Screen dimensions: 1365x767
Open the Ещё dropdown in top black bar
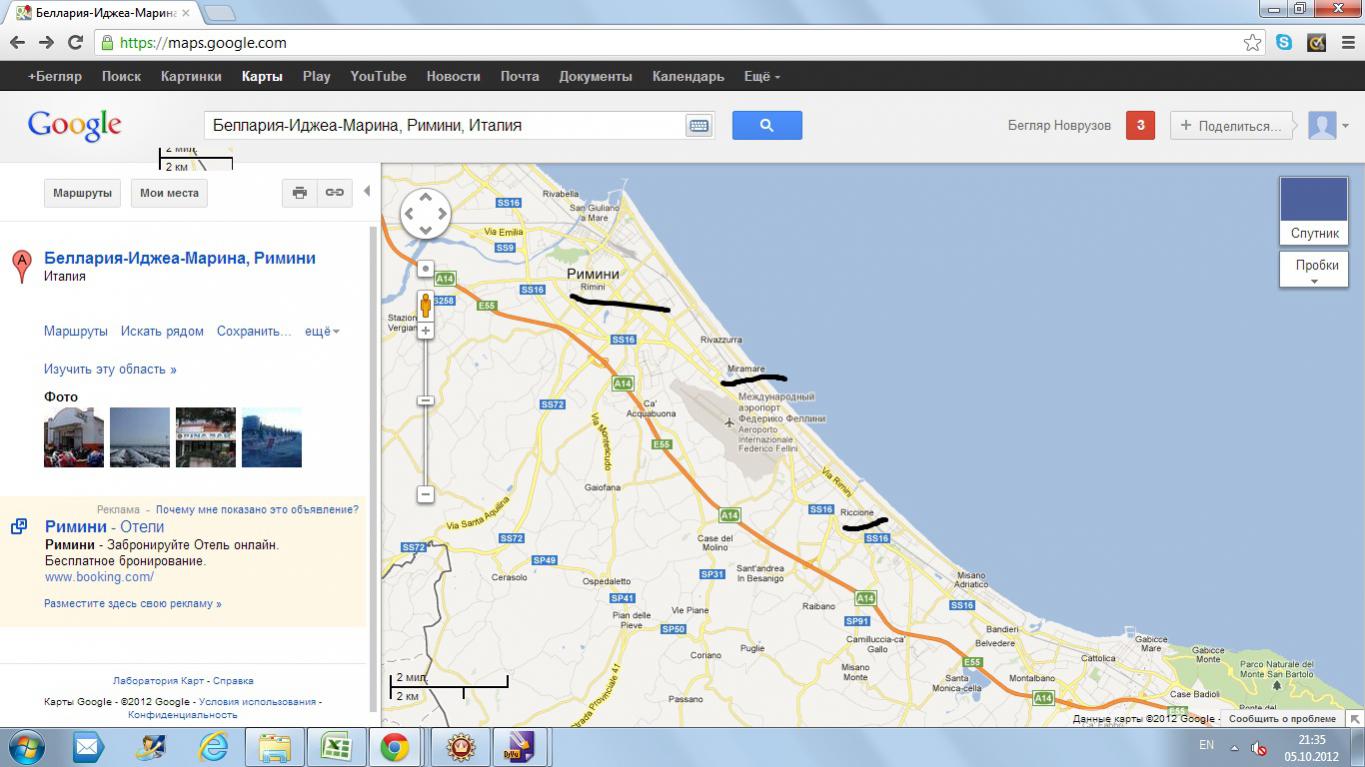coord(761,76)
